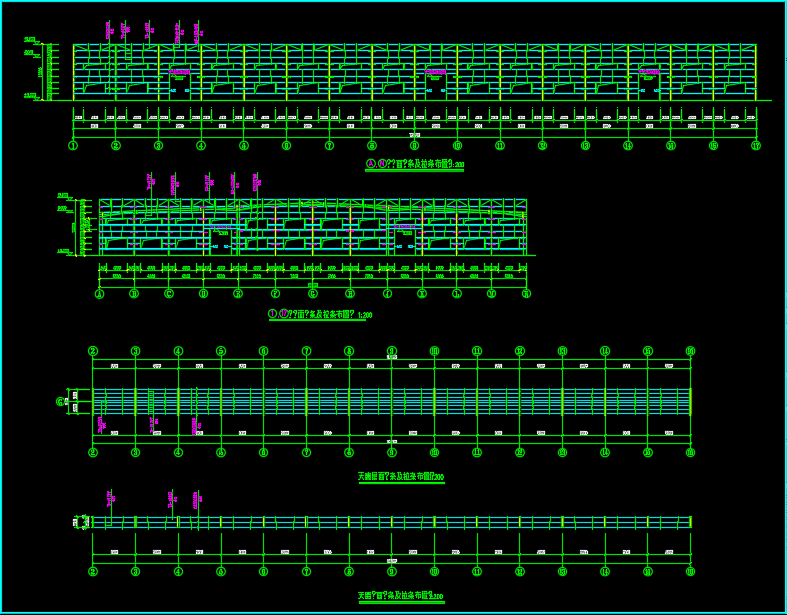Click axis bubble 1 in top elevation drawing
Screen dimensions: 787x615
[x=73, y=145]
